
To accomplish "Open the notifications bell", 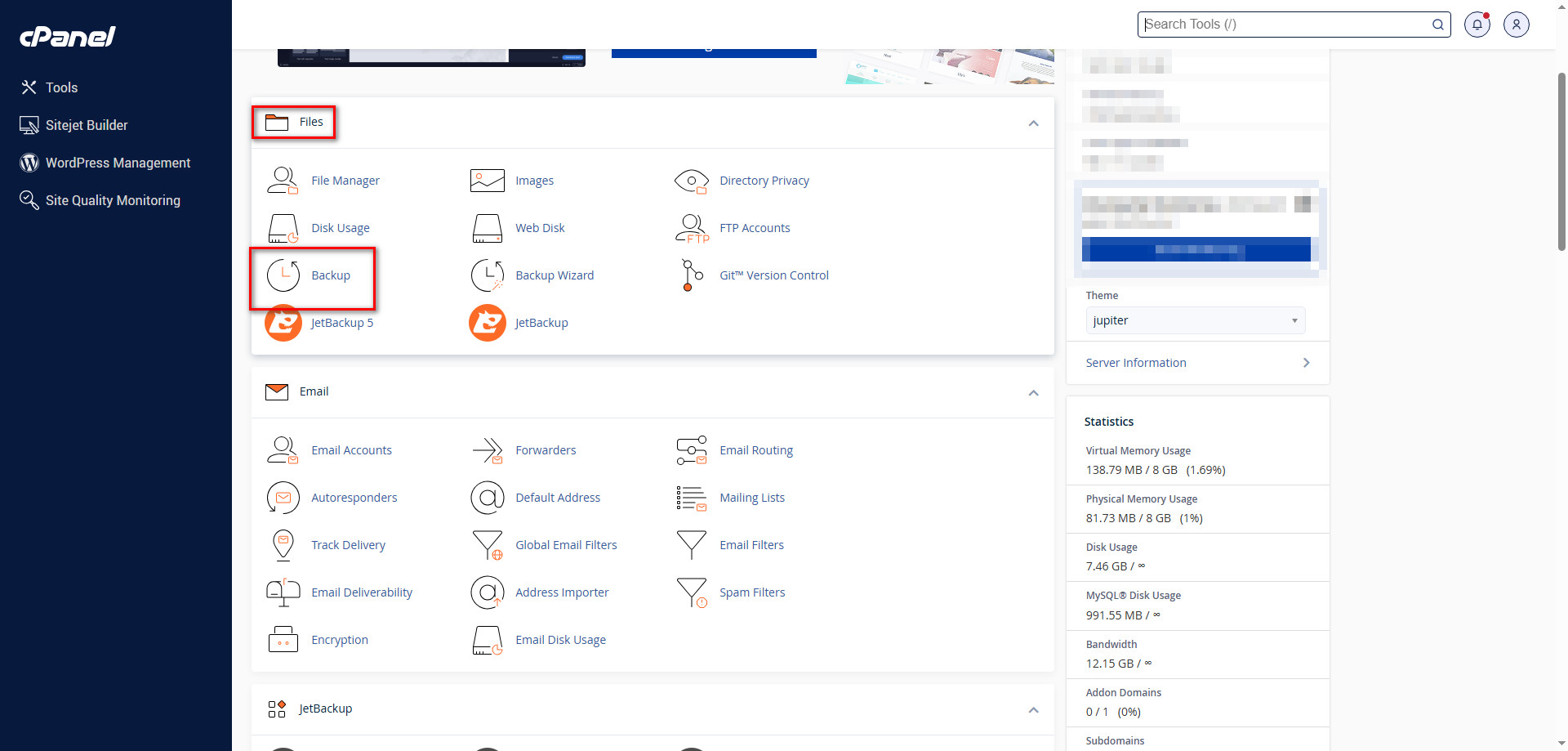I will tap(1477, 24).
